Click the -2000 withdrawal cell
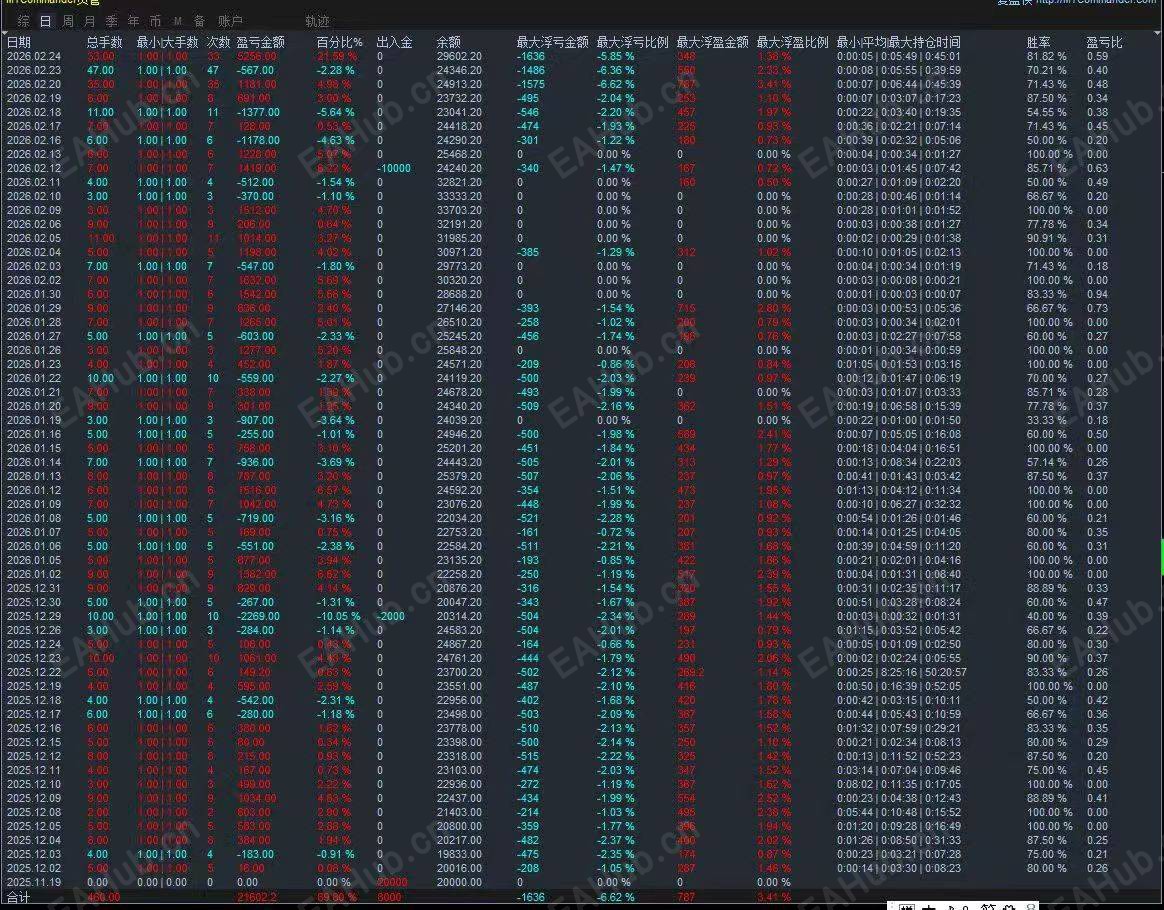 (x=390, y=616)
